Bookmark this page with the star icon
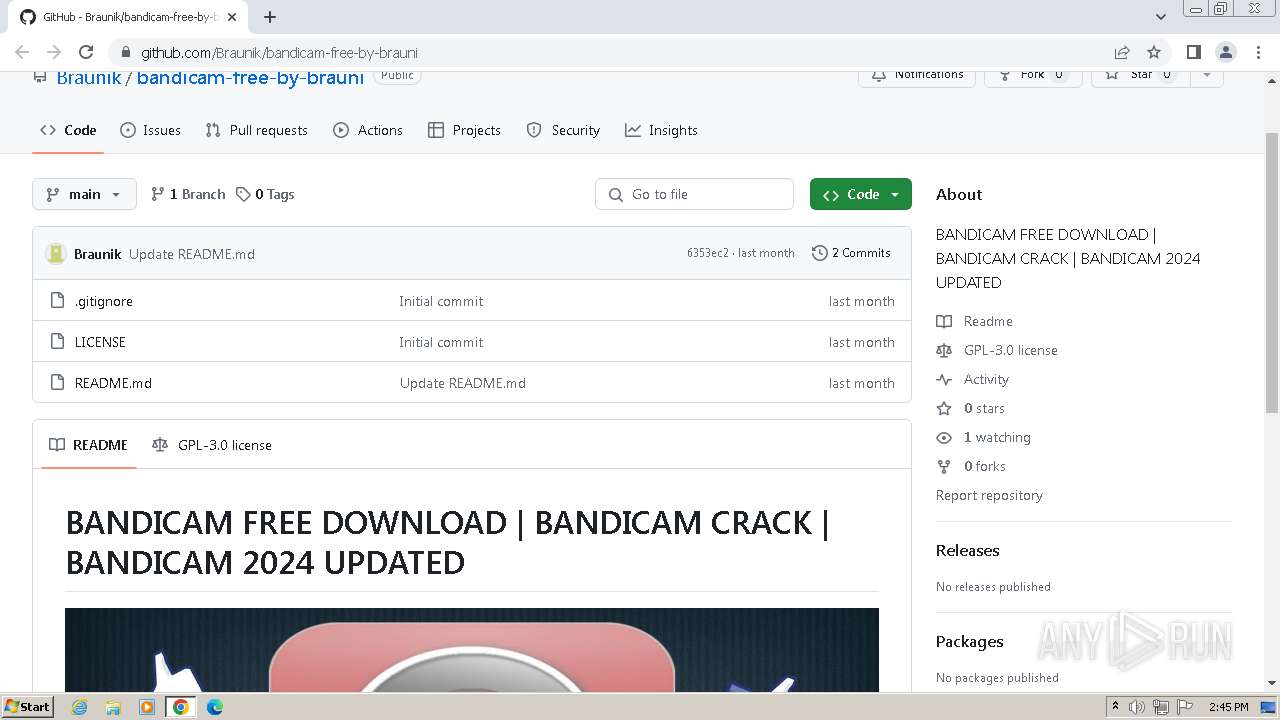The height and width of the screenshot is (720, 1280). point(1154,52)
